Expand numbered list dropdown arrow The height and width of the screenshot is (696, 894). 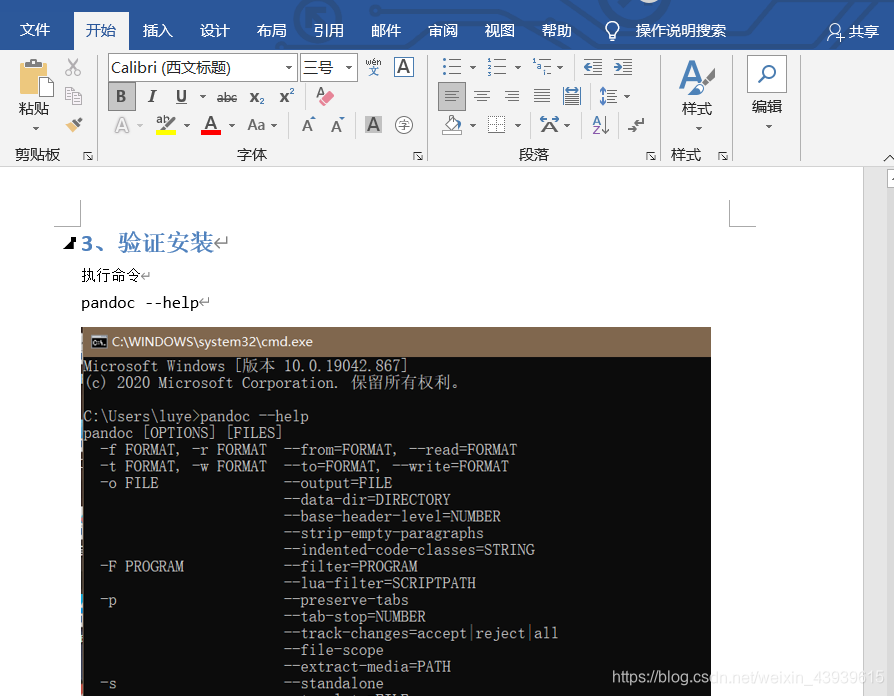(x=518, y=67)
